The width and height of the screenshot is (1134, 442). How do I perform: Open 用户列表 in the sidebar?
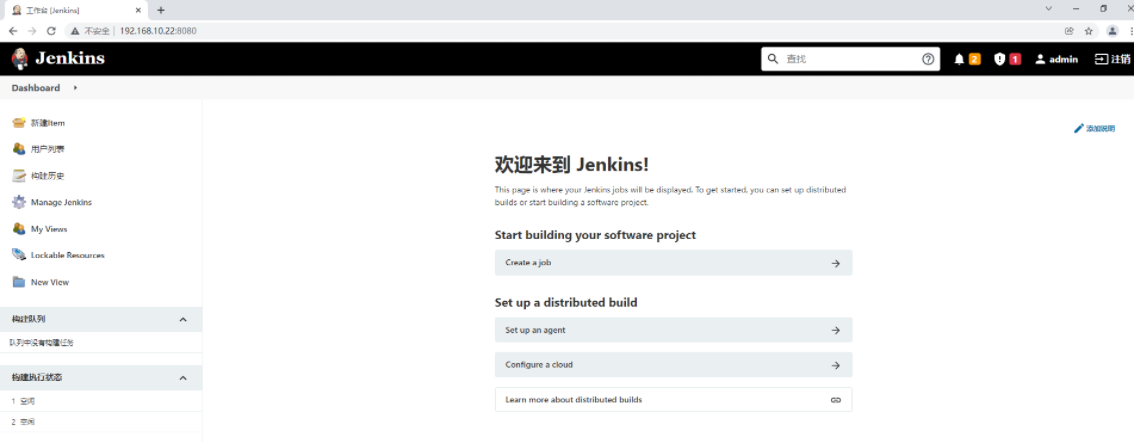48,149
